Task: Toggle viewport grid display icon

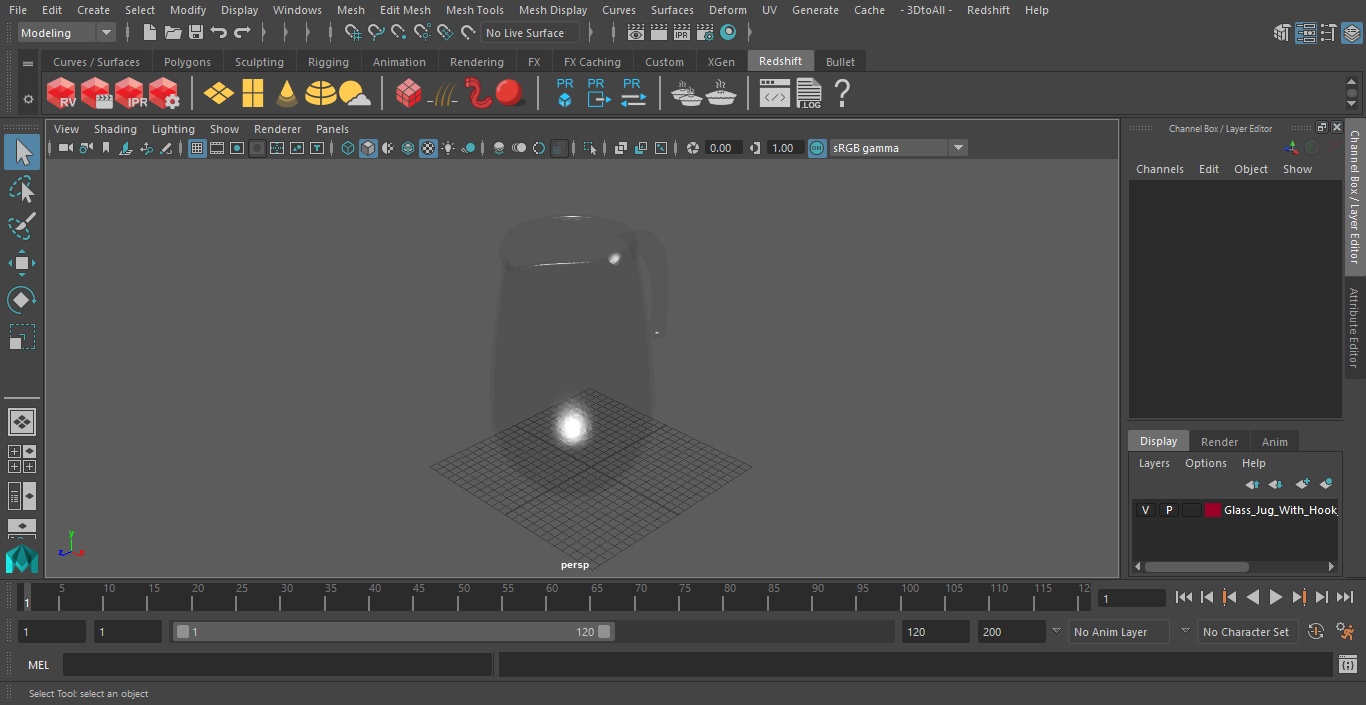Action: (x=197, y=148)
